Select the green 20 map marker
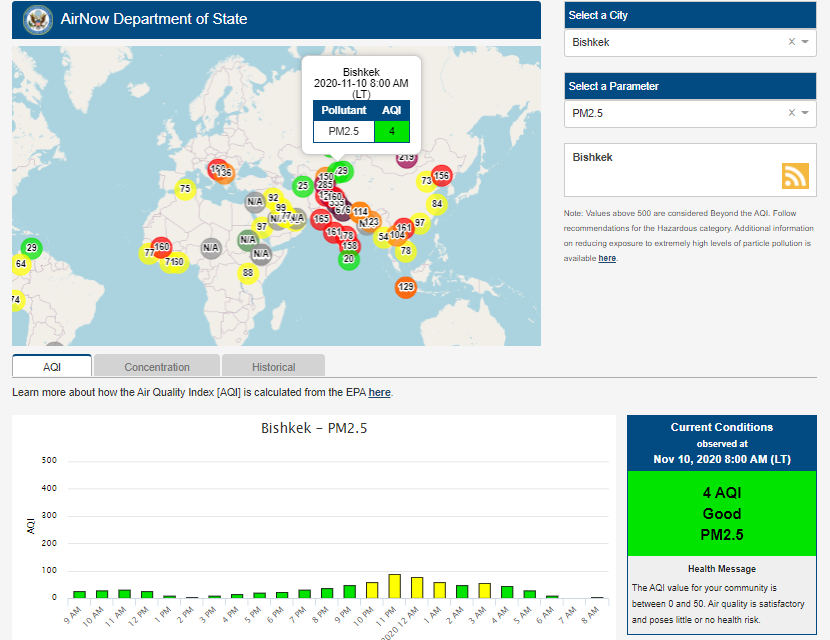Viewport: 830px width, 640px height. tap(348, 259)
